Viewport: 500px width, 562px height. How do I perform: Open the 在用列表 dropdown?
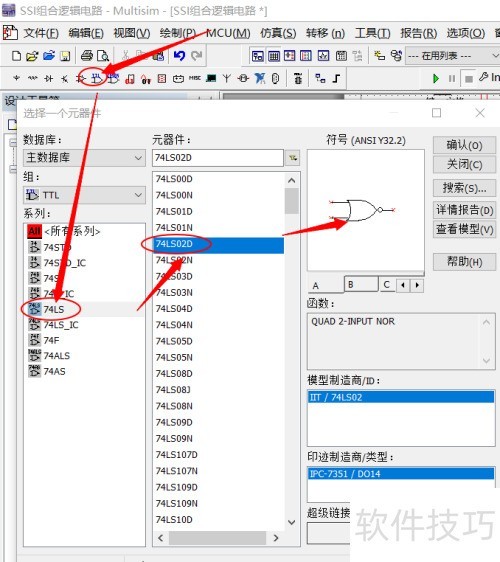click(x=453, y=56)
